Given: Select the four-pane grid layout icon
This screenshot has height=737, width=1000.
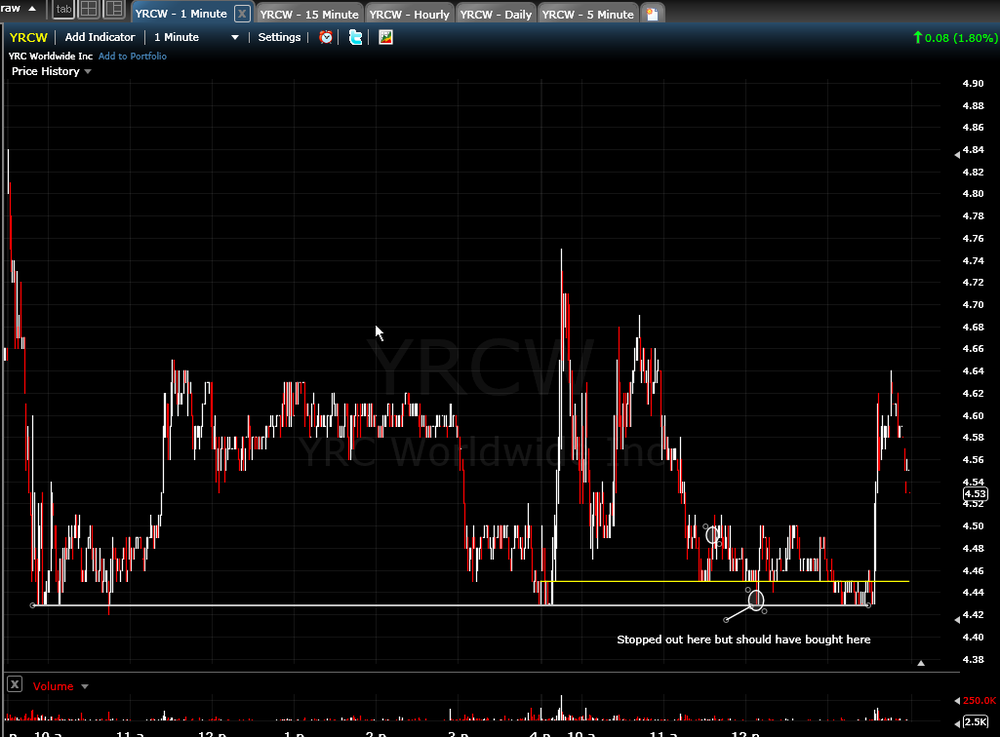Looking at the screenshot, I should [89, 9].
